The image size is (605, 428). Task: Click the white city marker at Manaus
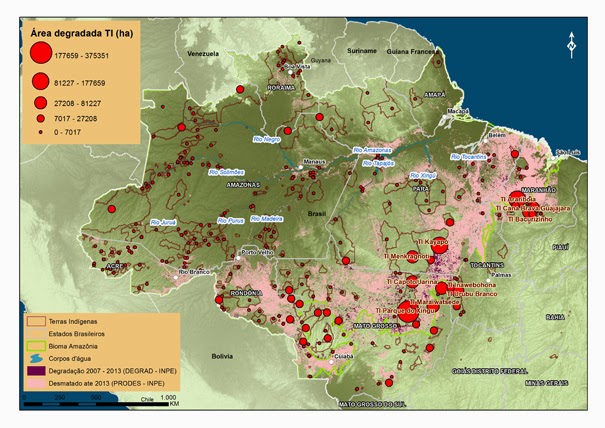tap(301, 167)
